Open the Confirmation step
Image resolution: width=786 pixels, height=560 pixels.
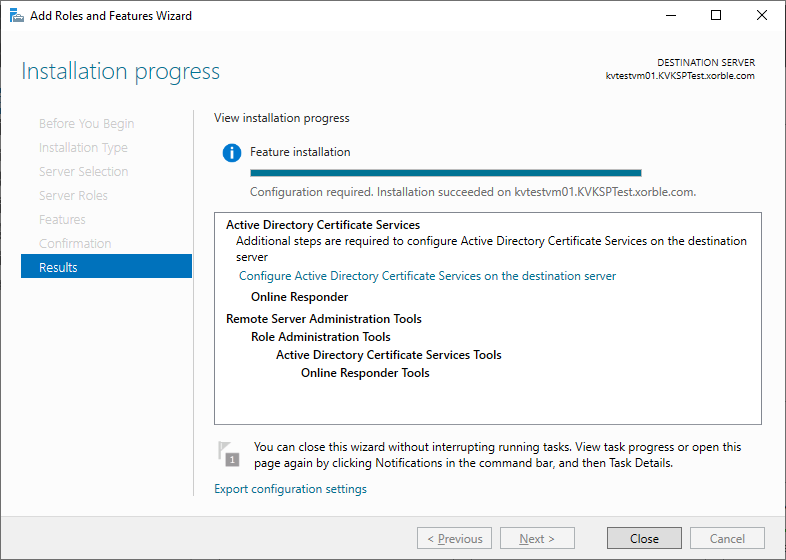click(75, 244)
